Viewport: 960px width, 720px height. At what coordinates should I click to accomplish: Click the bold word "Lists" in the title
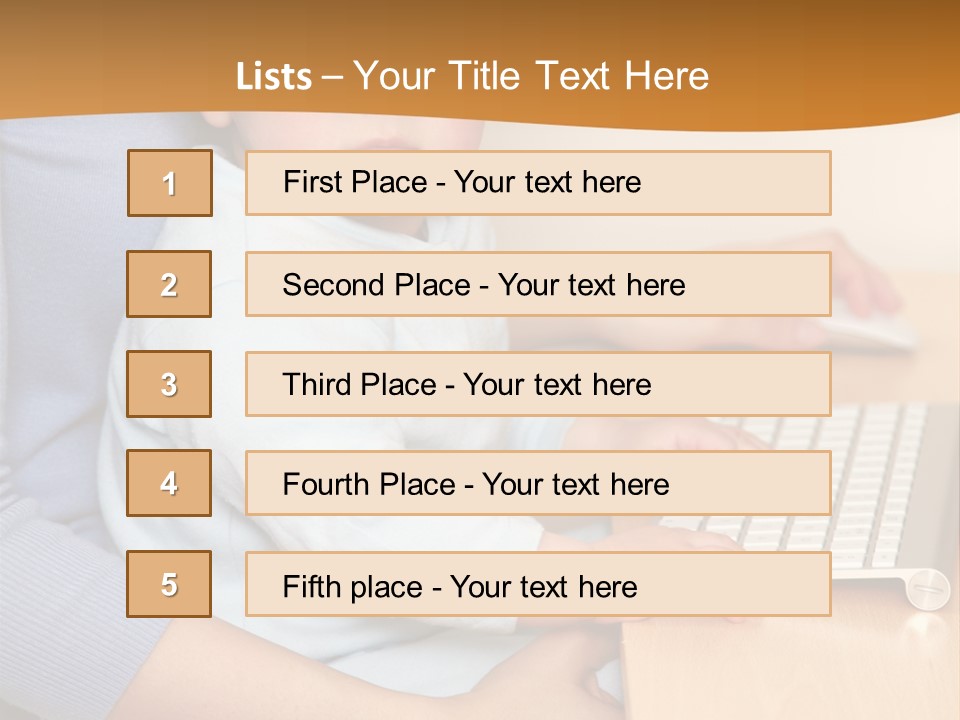273,77
